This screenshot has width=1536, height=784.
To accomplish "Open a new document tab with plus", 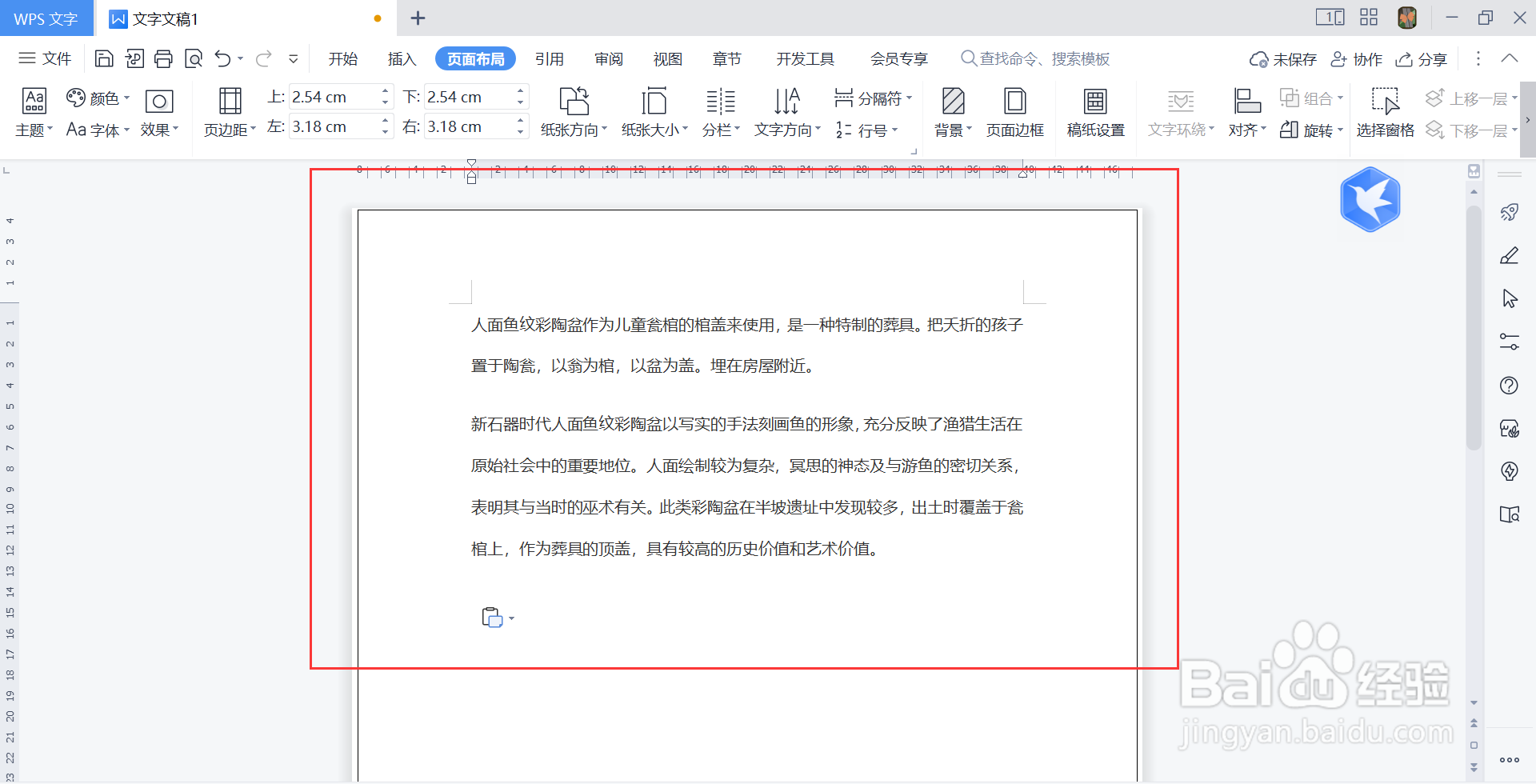I will (418, 18).
